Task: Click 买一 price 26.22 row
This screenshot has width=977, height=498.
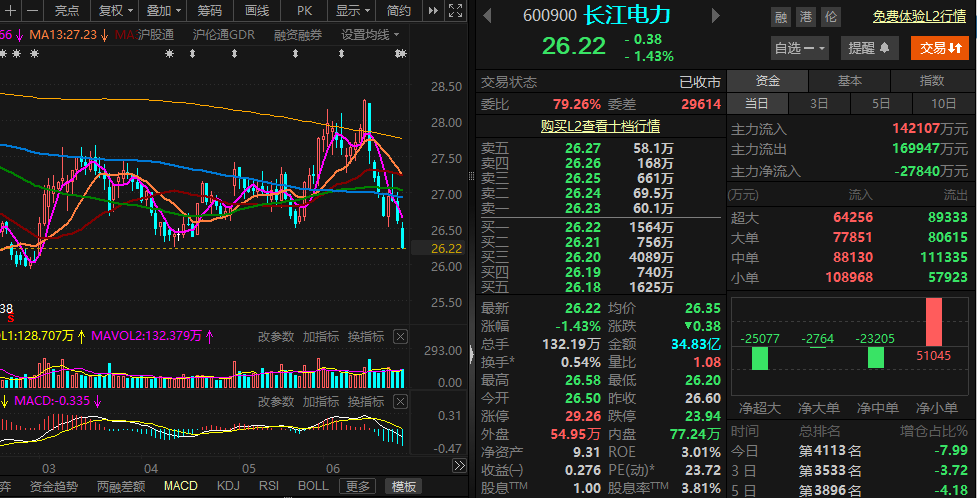Action: 599,227
